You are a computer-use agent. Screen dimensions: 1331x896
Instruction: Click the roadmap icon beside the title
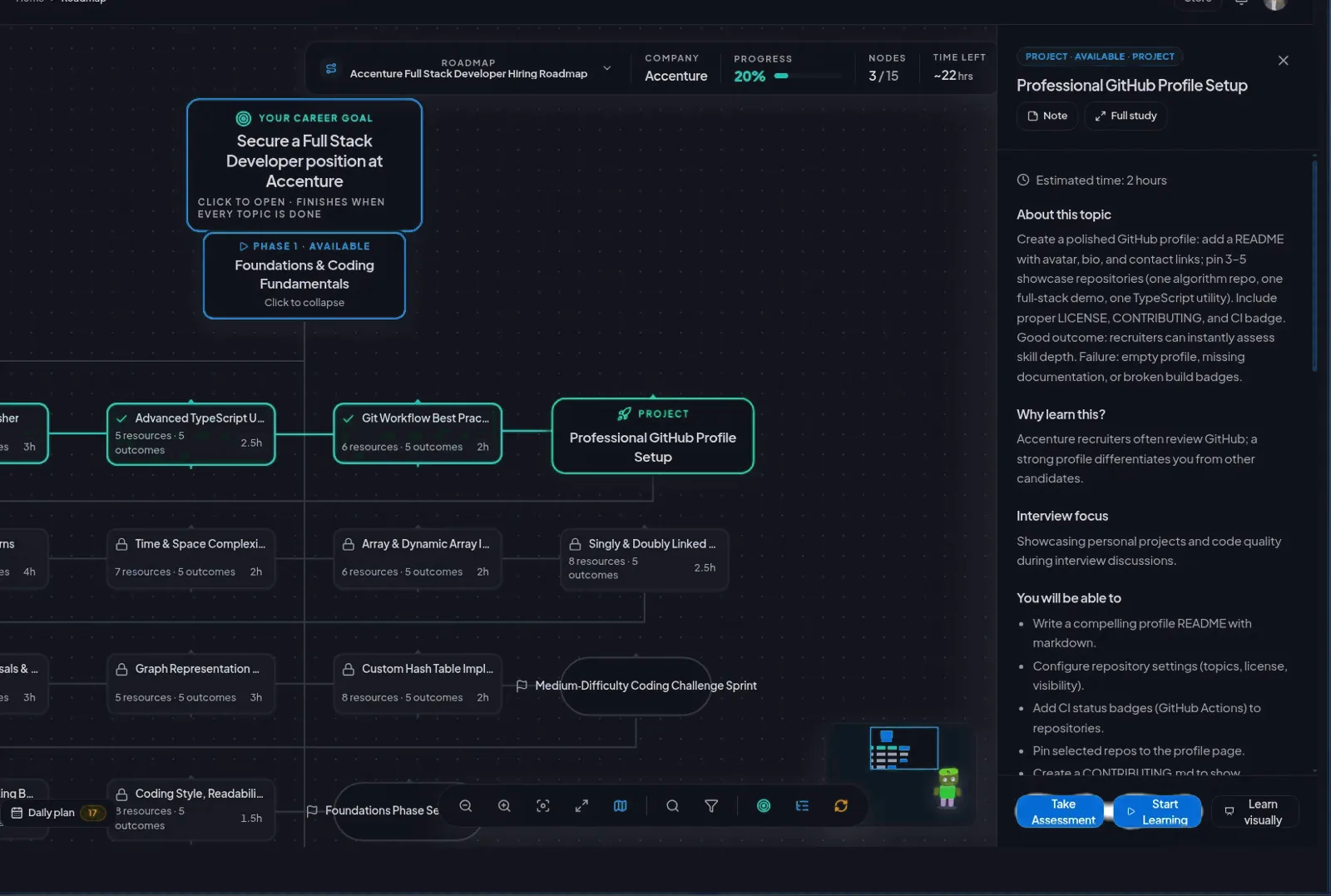331,68
